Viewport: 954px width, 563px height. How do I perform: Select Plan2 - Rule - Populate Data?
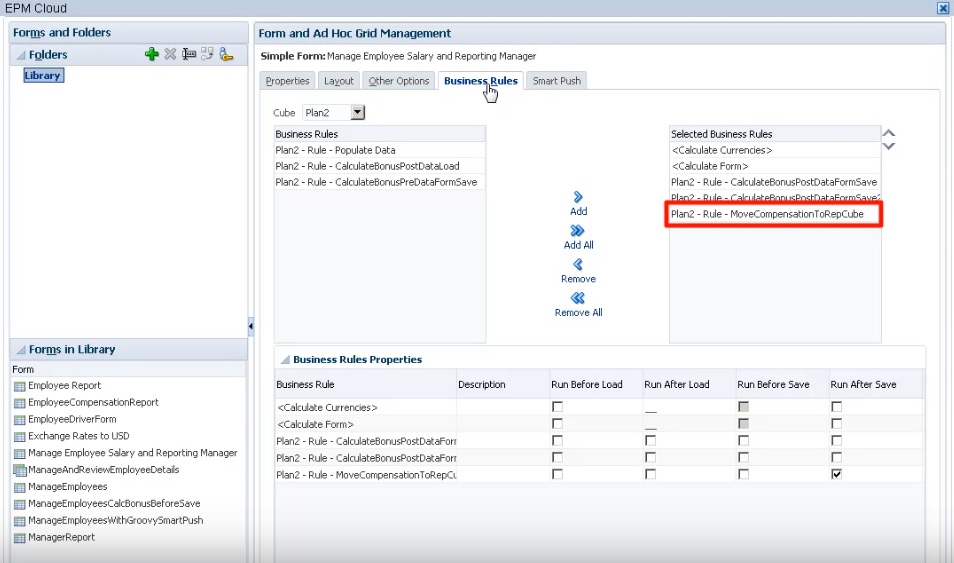click(380, 150)
